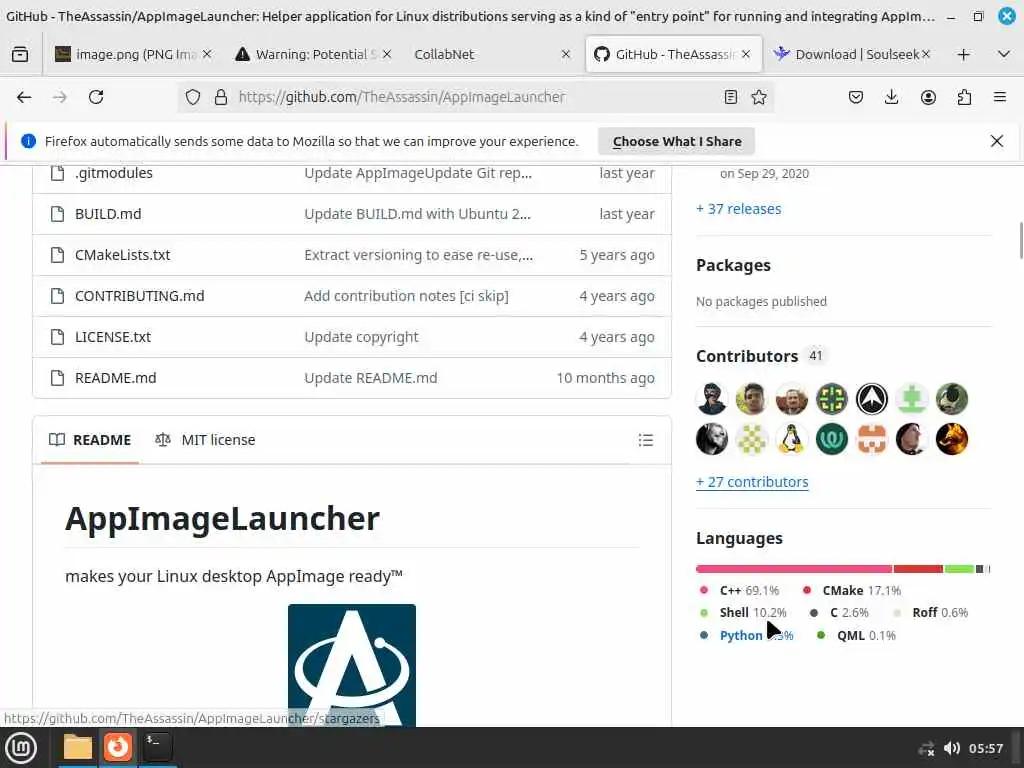Click the Shell 10.2% language entry
1024x768 pixels.
pos(743,613)
